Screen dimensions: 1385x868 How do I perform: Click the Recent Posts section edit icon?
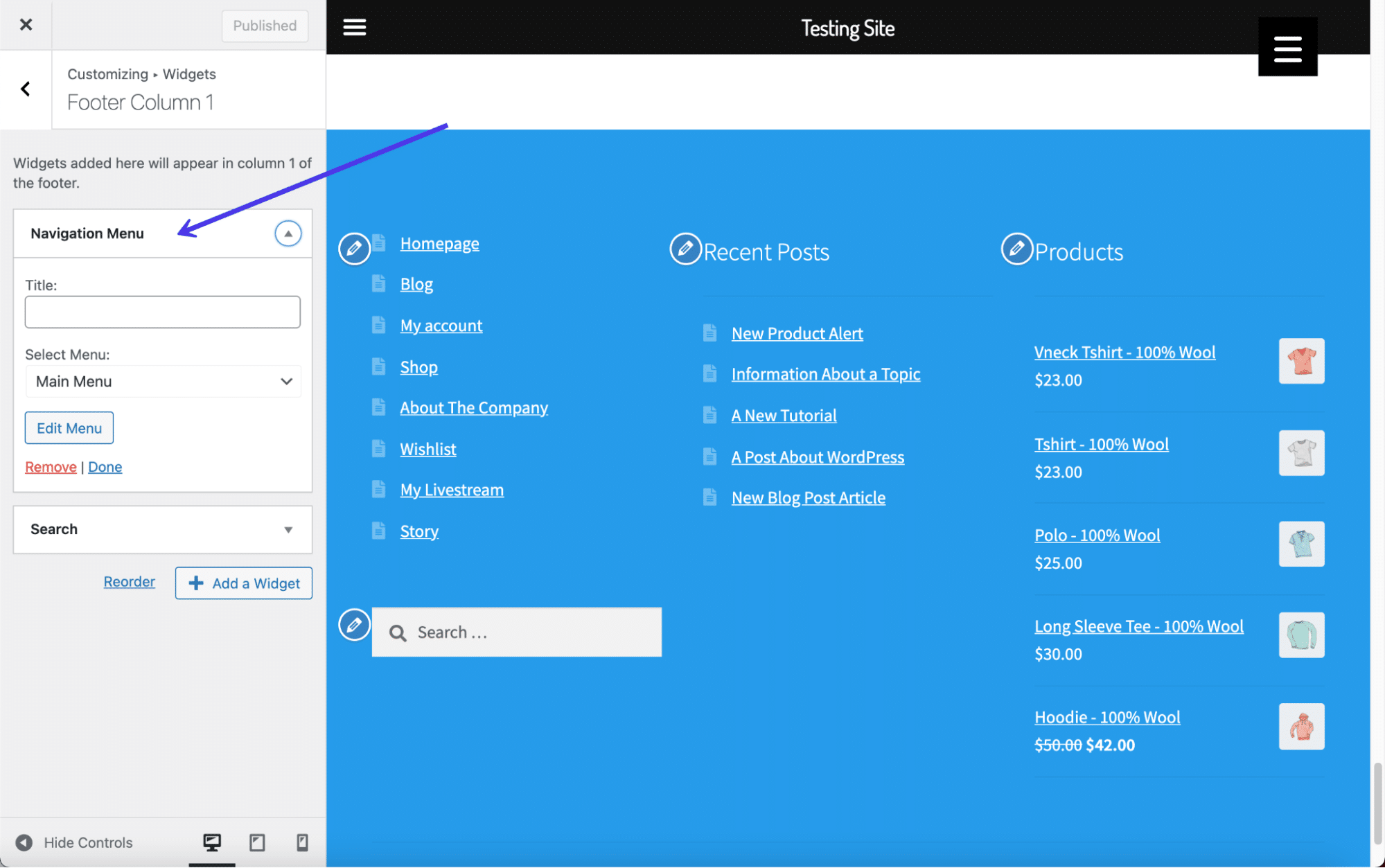click(686, 249)
